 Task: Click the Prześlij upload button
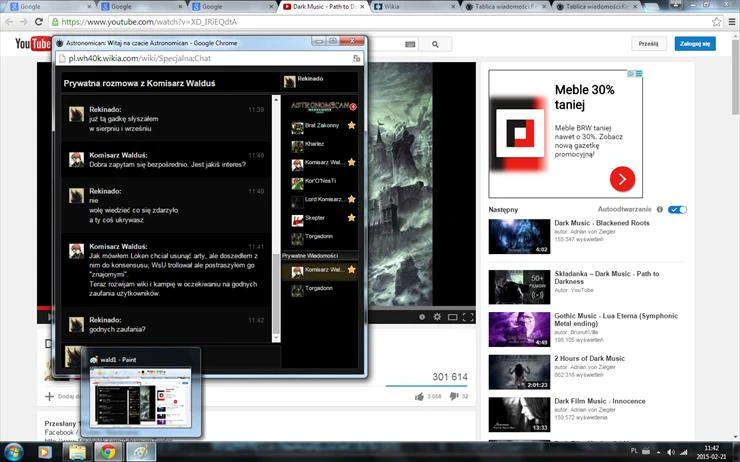coord(648,43)
